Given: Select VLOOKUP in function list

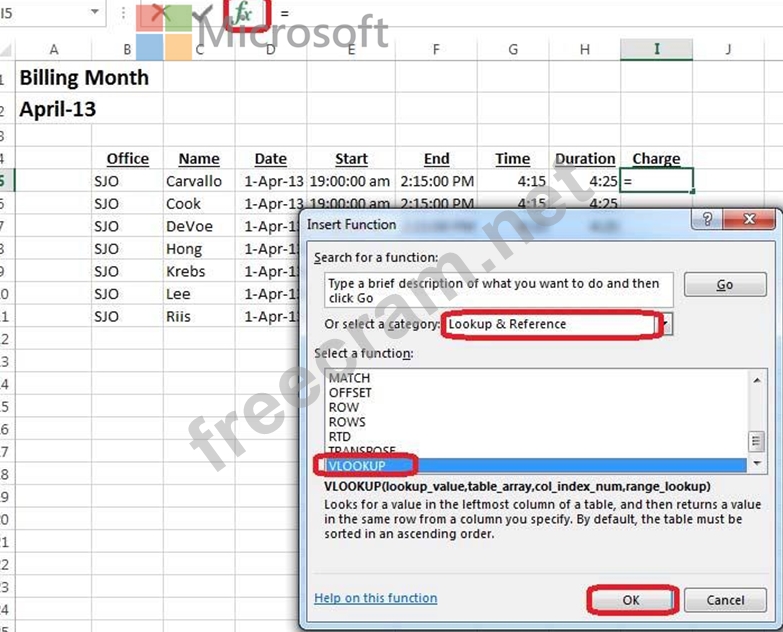Looking at the screenshot, I should click(535, 465).
